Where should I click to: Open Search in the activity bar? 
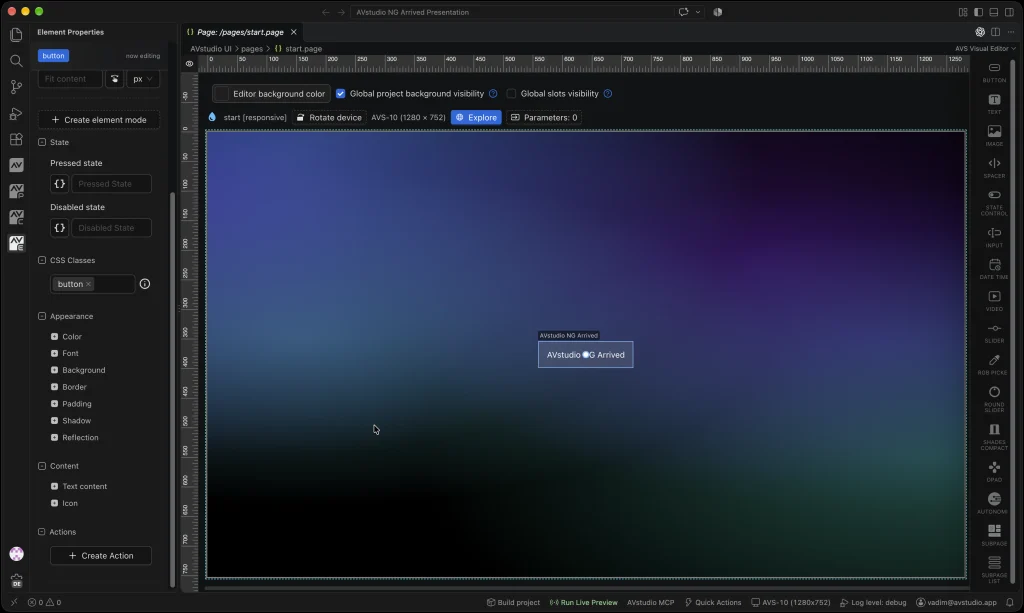(x=16, y=61)
